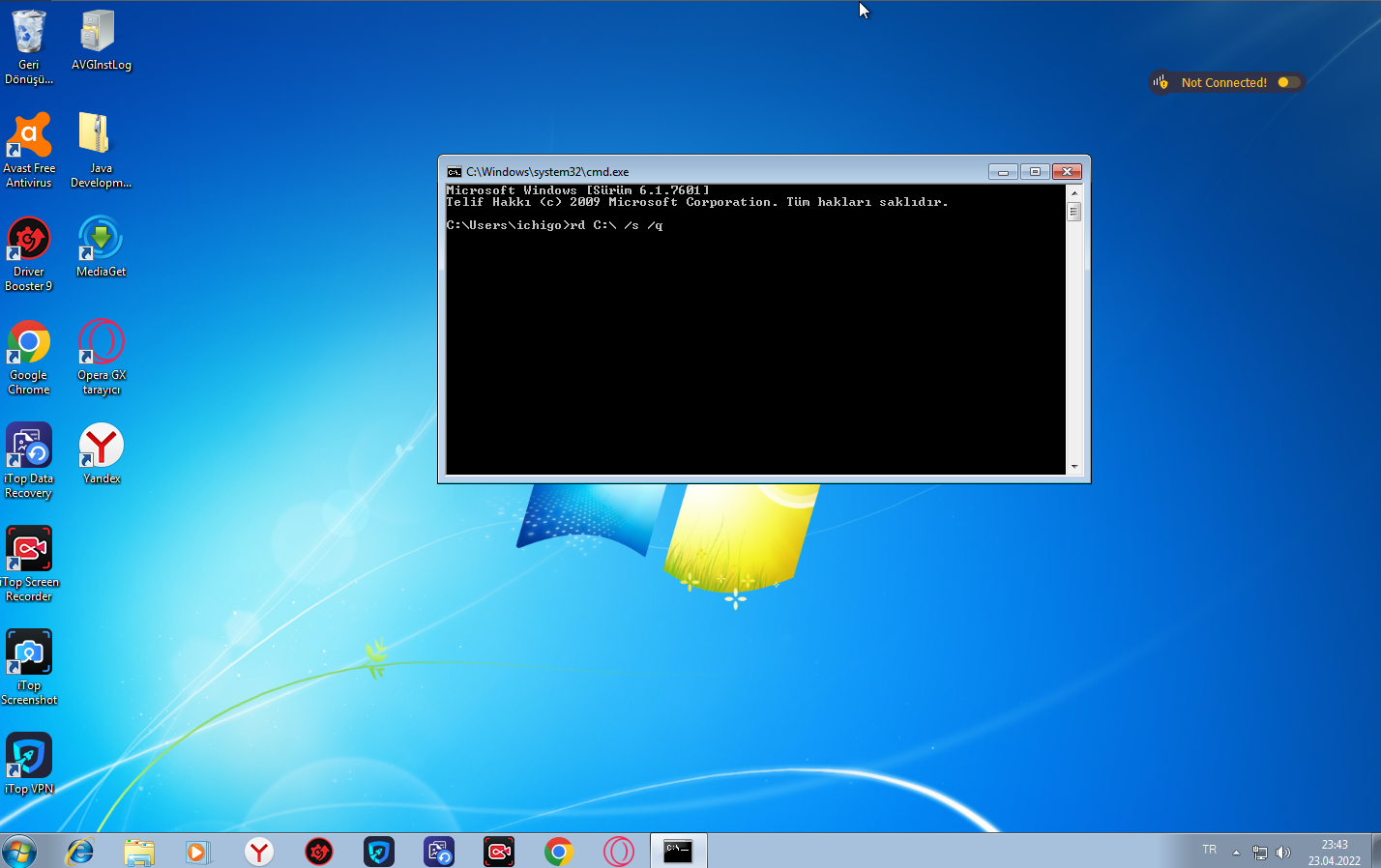
Task: Select the Google Chrome desktop shortcut
Action: (x=29, y=357)
